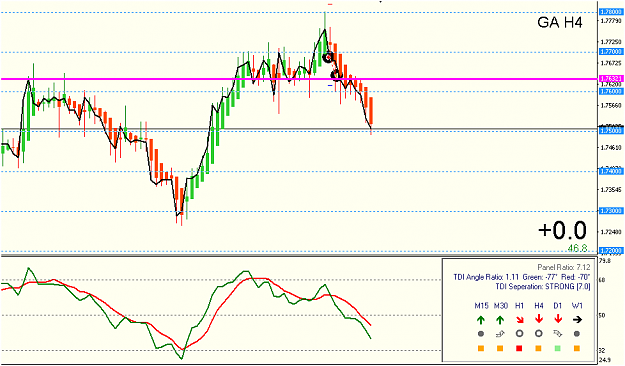Viewport: 625px width, 366px height.
Task: Click the M15 timeframe label
Action: (x=481, y=306)
